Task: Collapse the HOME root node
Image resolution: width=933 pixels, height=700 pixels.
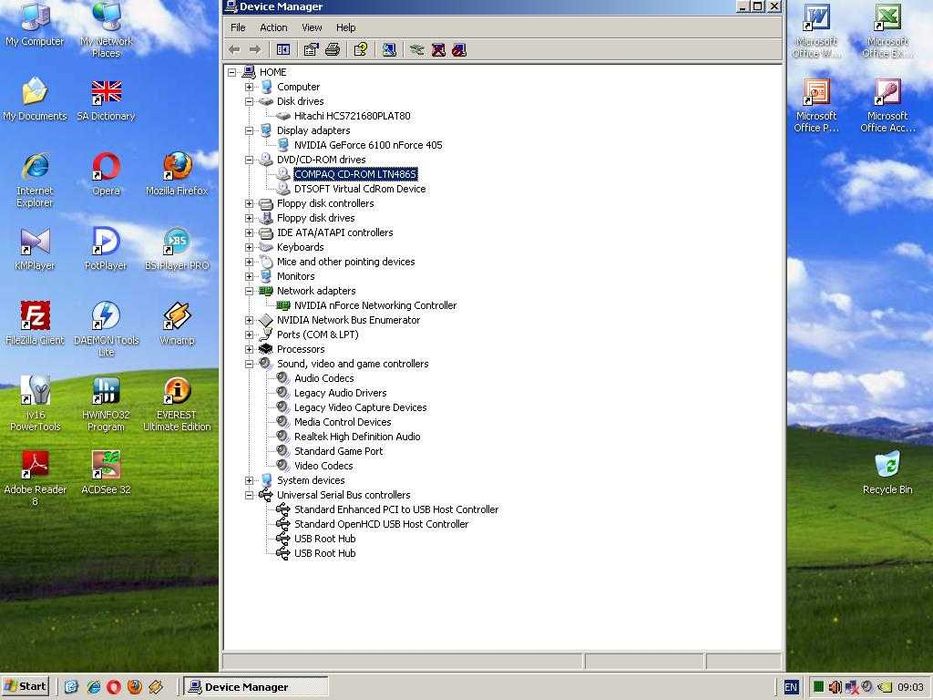Action: click(x=232, y=72)
